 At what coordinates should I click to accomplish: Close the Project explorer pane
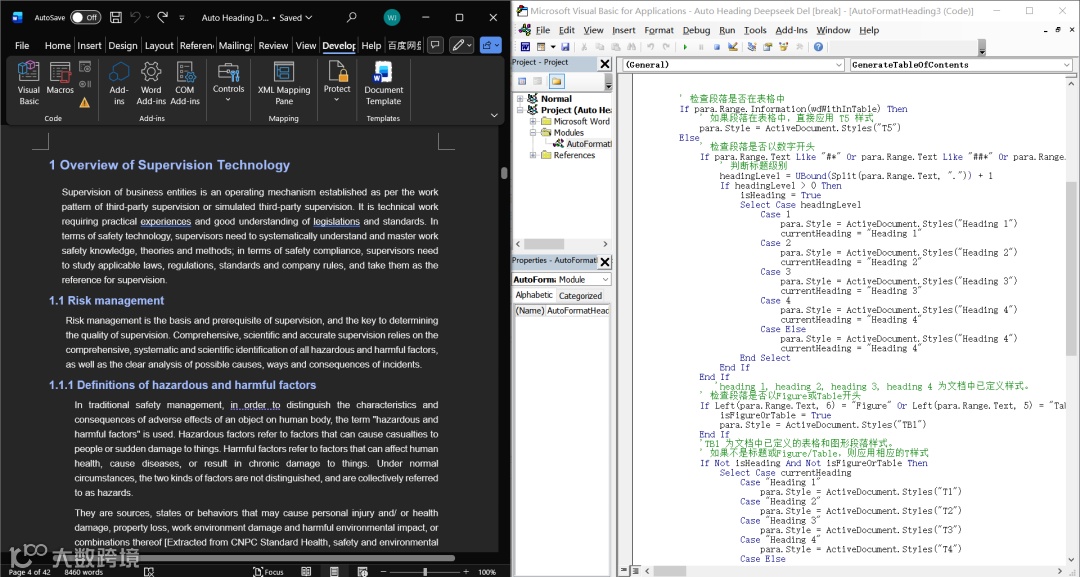pos(605,63)
